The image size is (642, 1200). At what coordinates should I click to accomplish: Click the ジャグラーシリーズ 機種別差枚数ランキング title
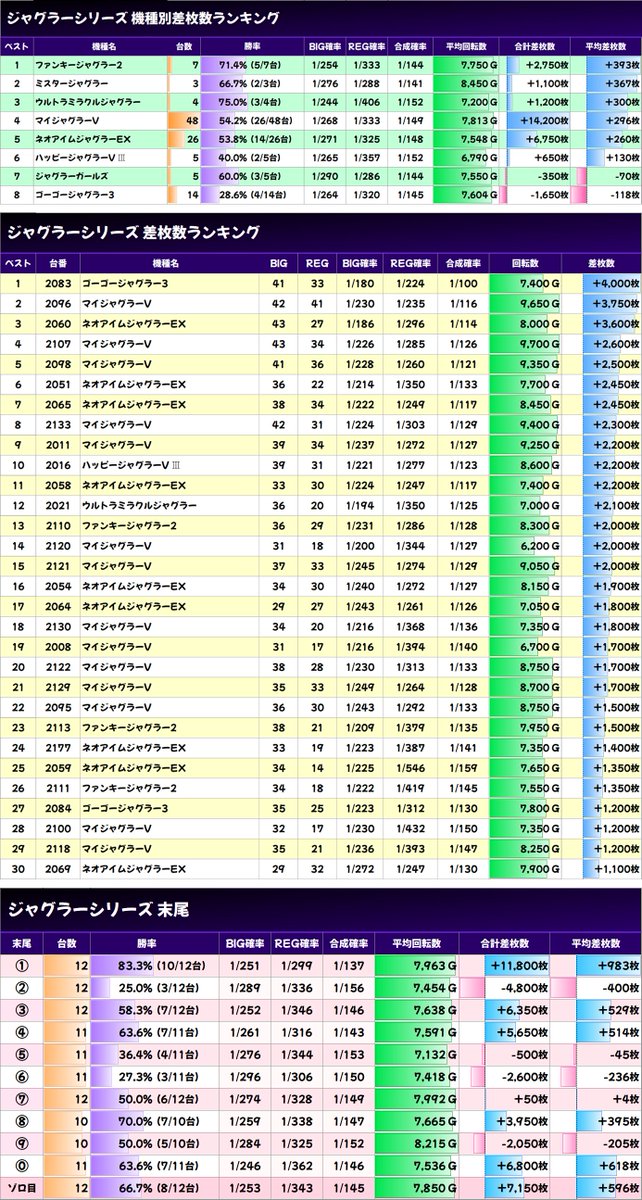(x=143, y=19)
